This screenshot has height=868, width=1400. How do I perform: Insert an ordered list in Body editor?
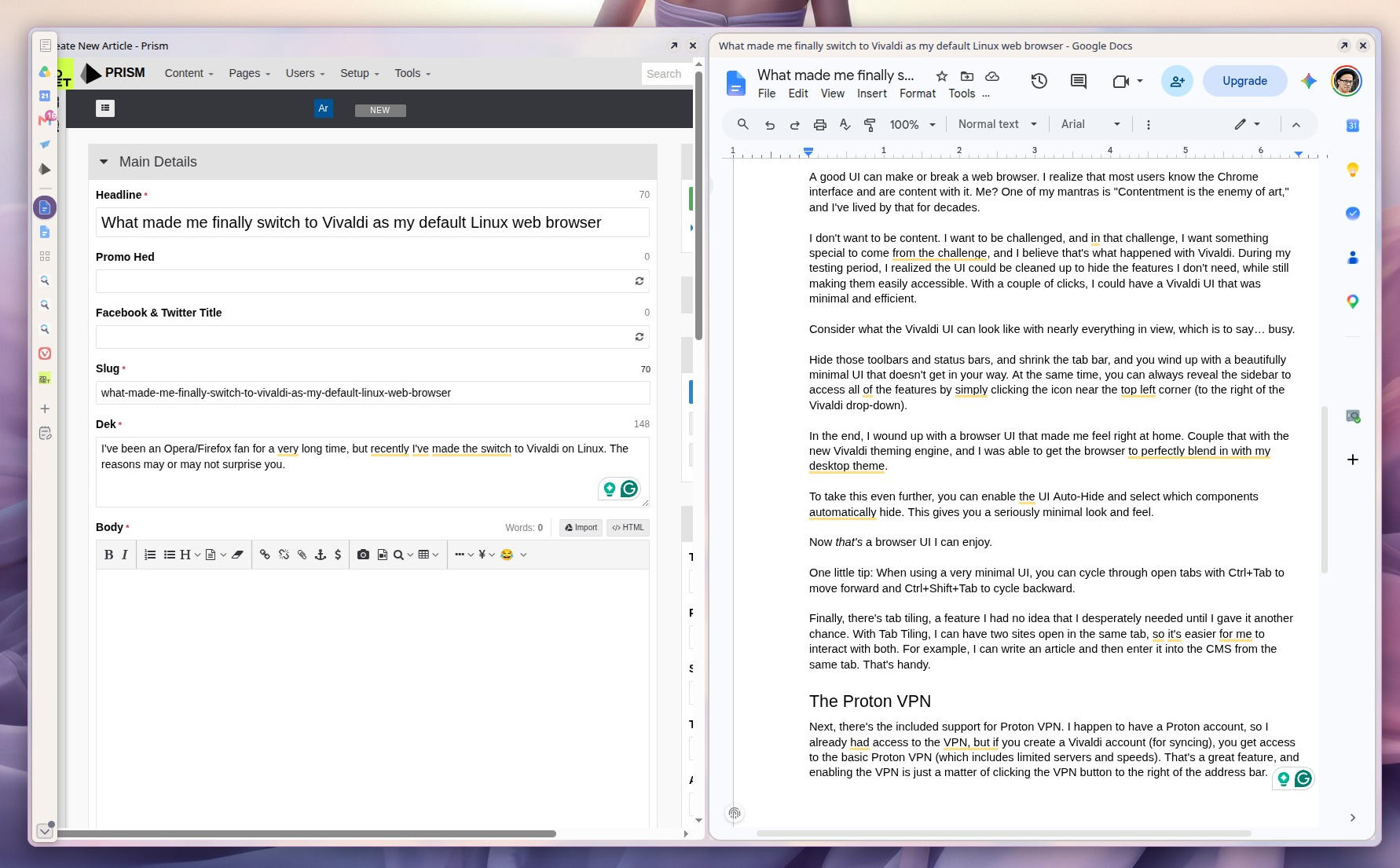pos(150,555)
